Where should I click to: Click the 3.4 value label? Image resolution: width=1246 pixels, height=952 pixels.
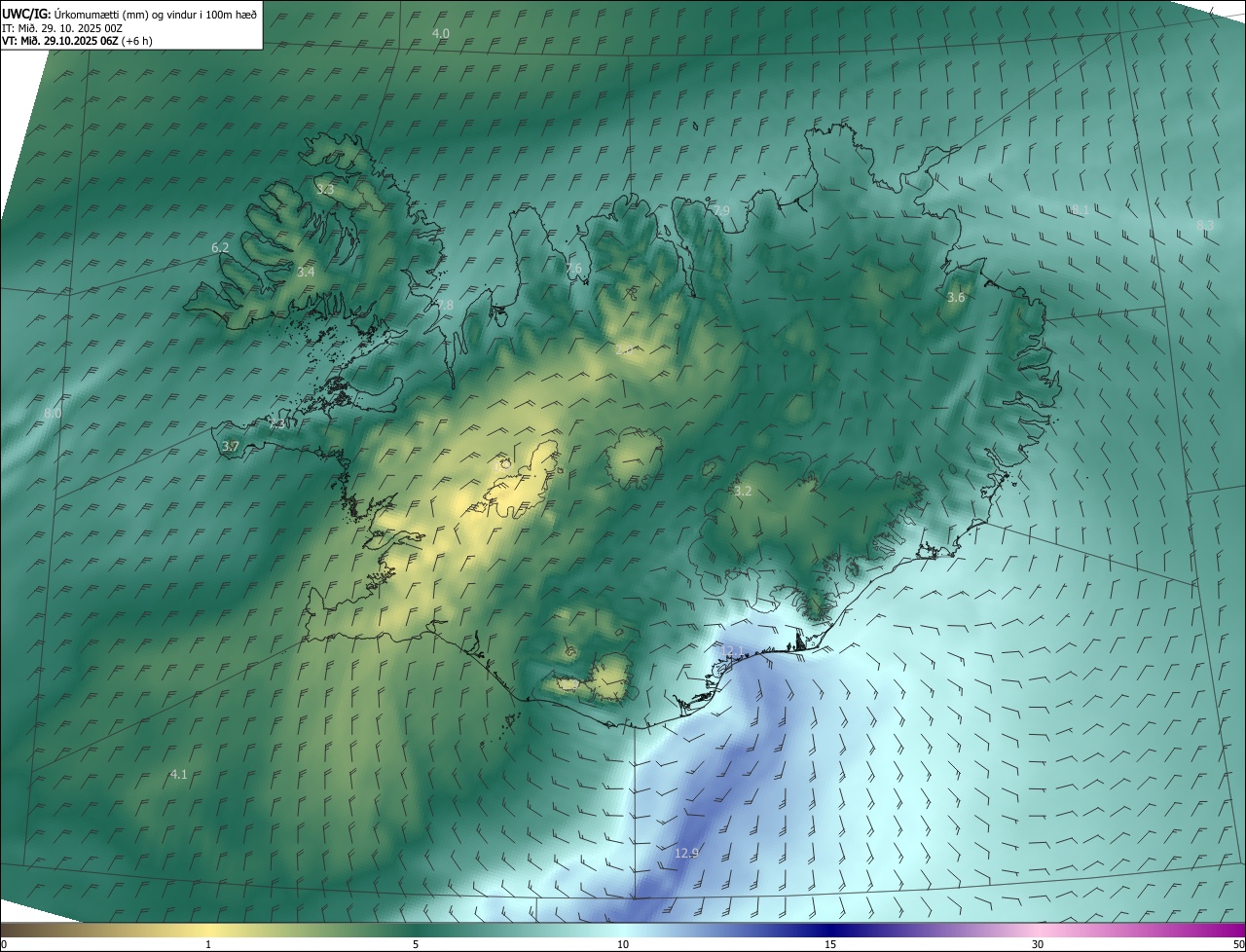tap(306, 273)
